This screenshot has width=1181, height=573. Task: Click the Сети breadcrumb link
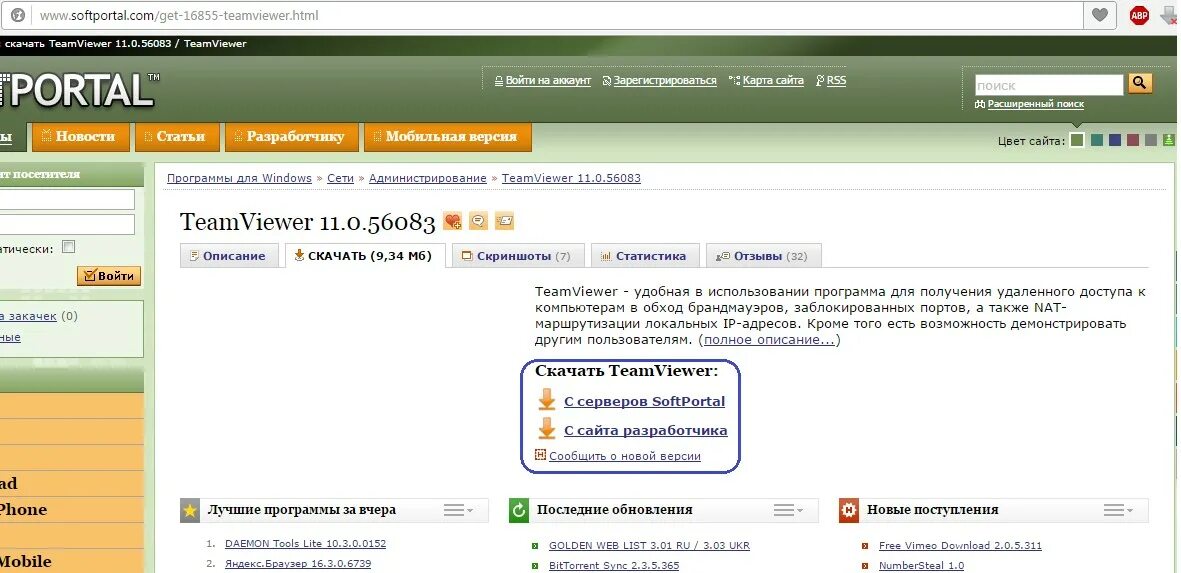coord(340,178)
